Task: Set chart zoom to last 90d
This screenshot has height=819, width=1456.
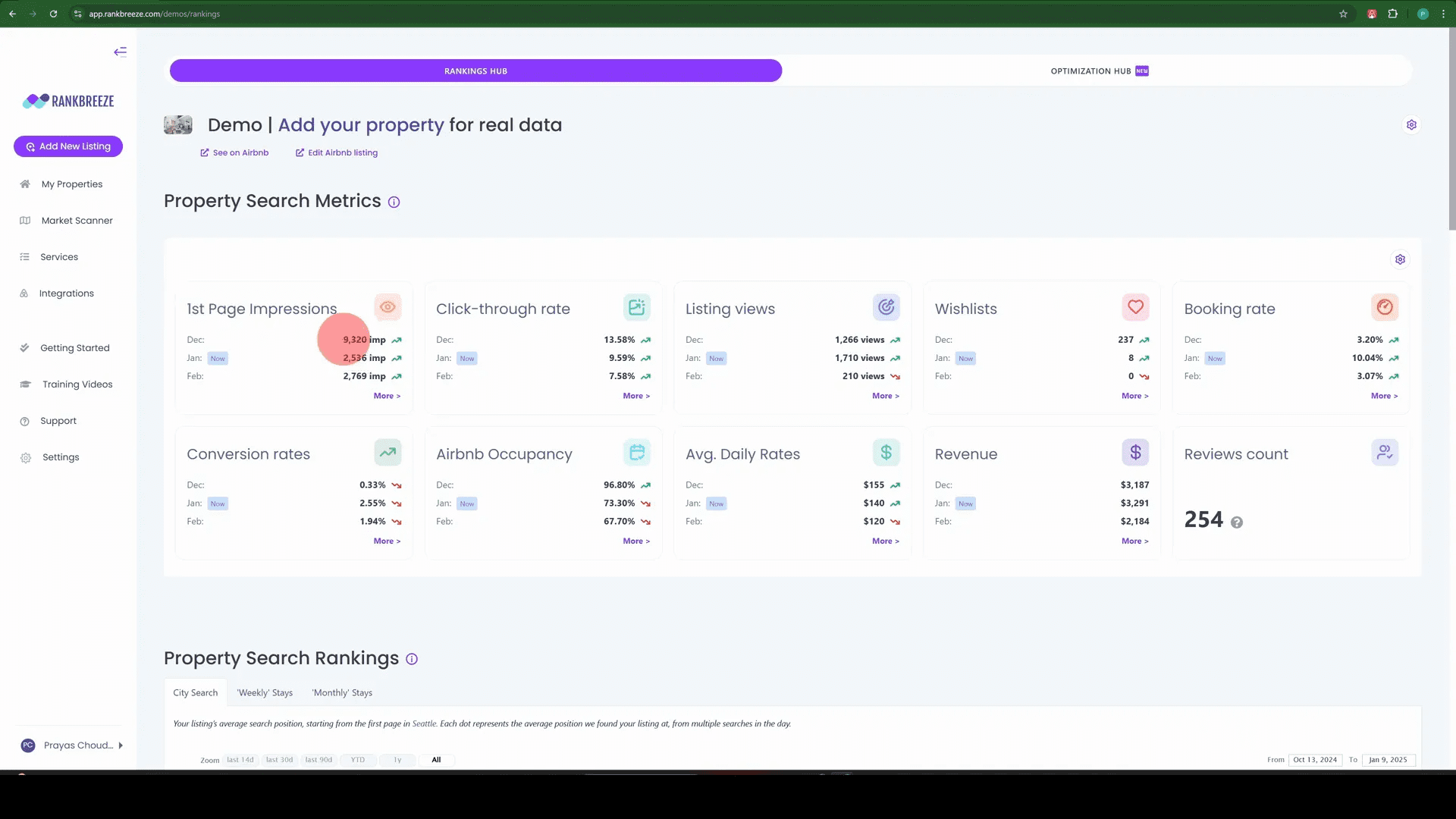Action: 318,760
